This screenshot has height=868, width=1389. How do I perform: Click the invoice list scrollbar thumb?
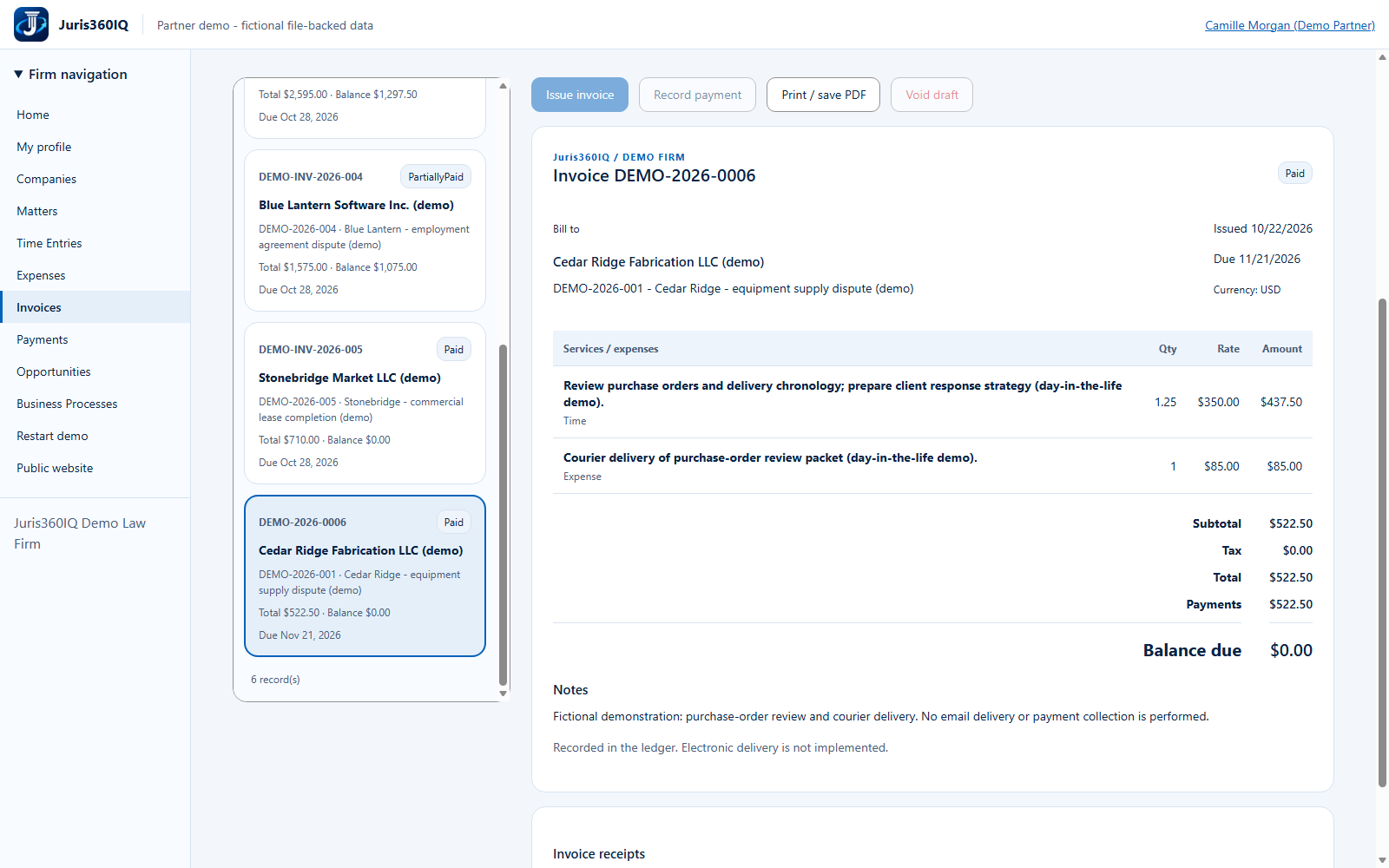click(x=503, y=515)
